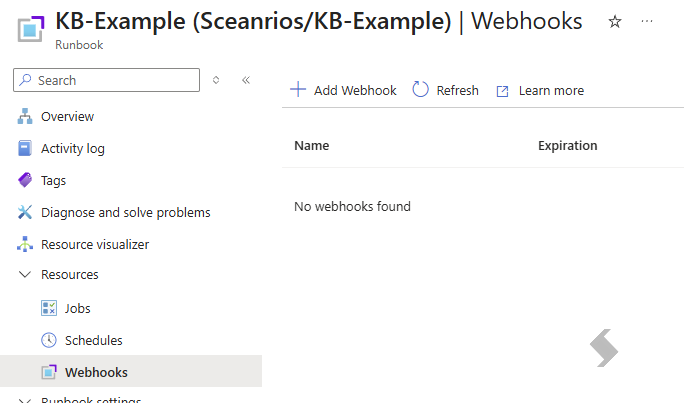Screen dimensions: 684x403
Task: Add a new Webhook
Action: (x=343, y=90)
